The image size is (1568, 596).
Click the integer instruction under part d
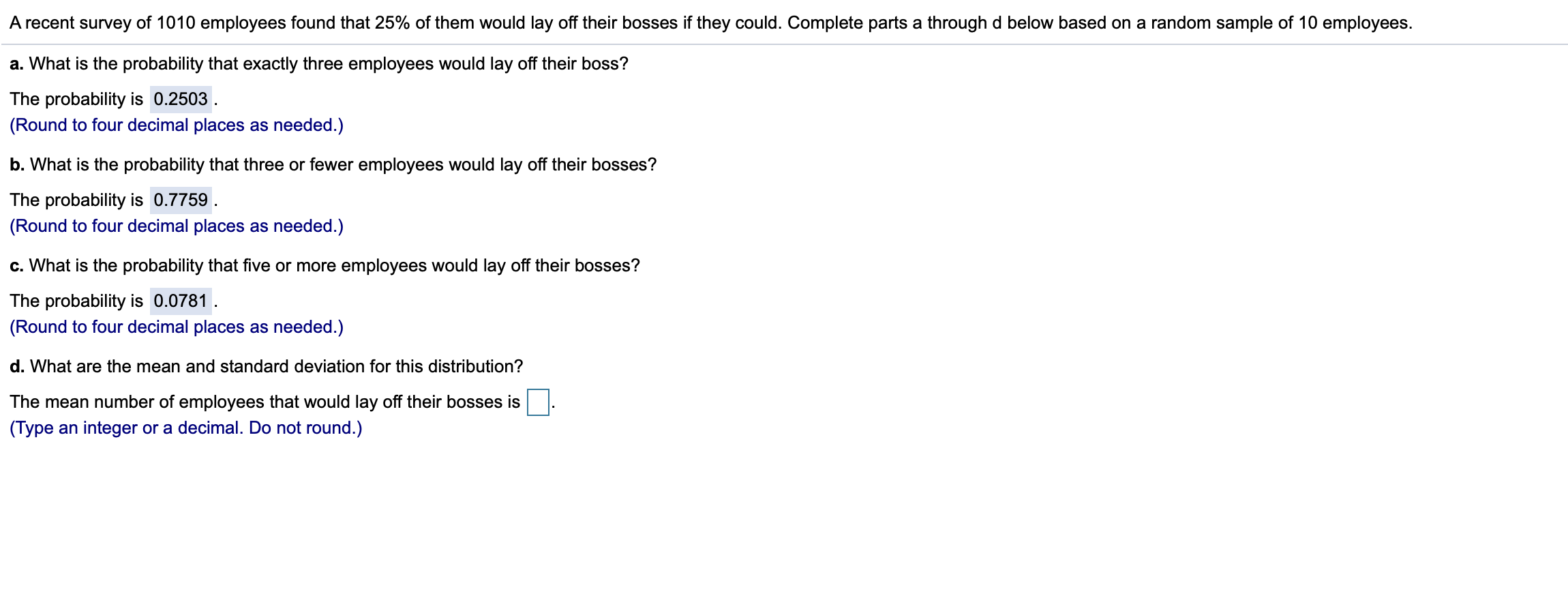185,428
